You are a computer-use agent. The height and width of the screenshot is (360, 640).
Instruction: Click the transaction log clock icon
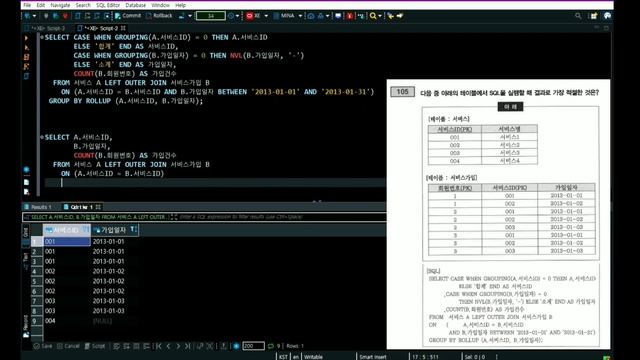pos(231,16)
